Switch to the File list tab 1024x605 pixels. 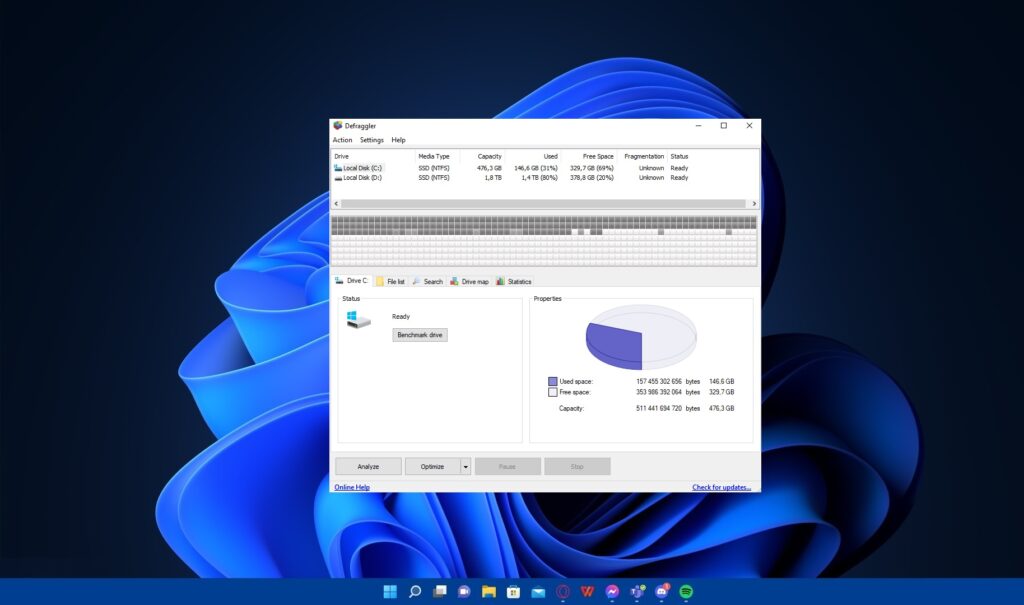pyautogui.click(x=391, y=282)
